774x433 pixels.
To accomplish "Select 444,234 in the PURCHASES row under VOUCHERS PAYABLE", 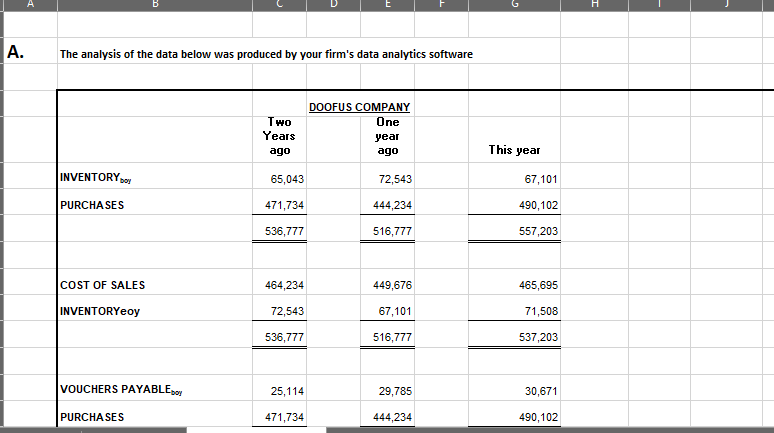I will click(x=392, y=417).
